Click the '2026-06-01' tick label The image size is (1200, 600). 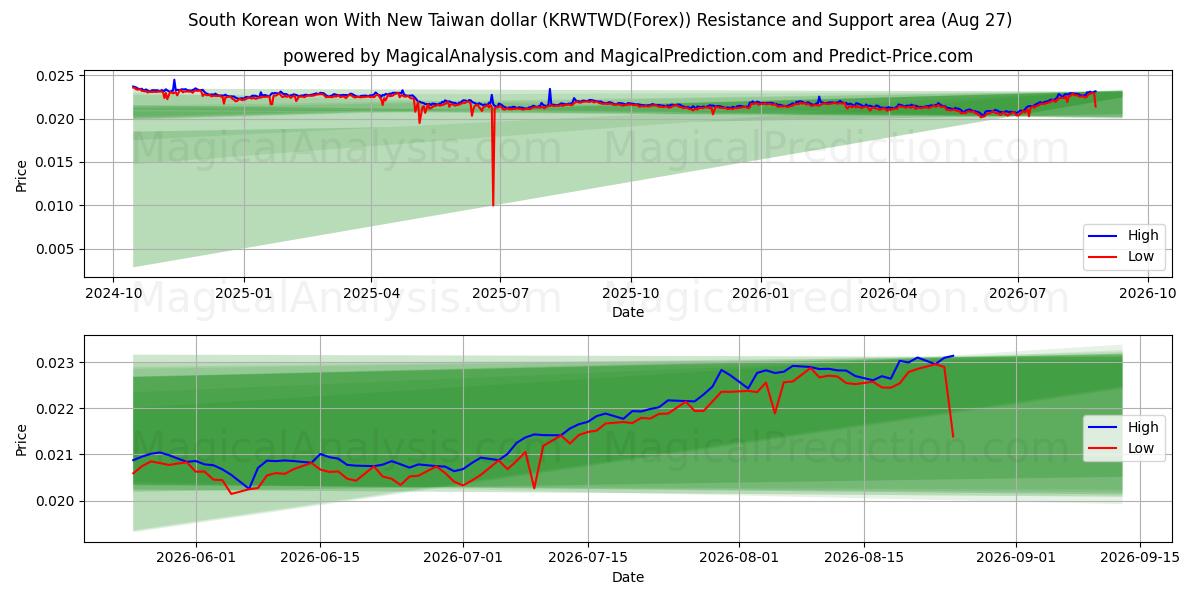coord(195,558)
